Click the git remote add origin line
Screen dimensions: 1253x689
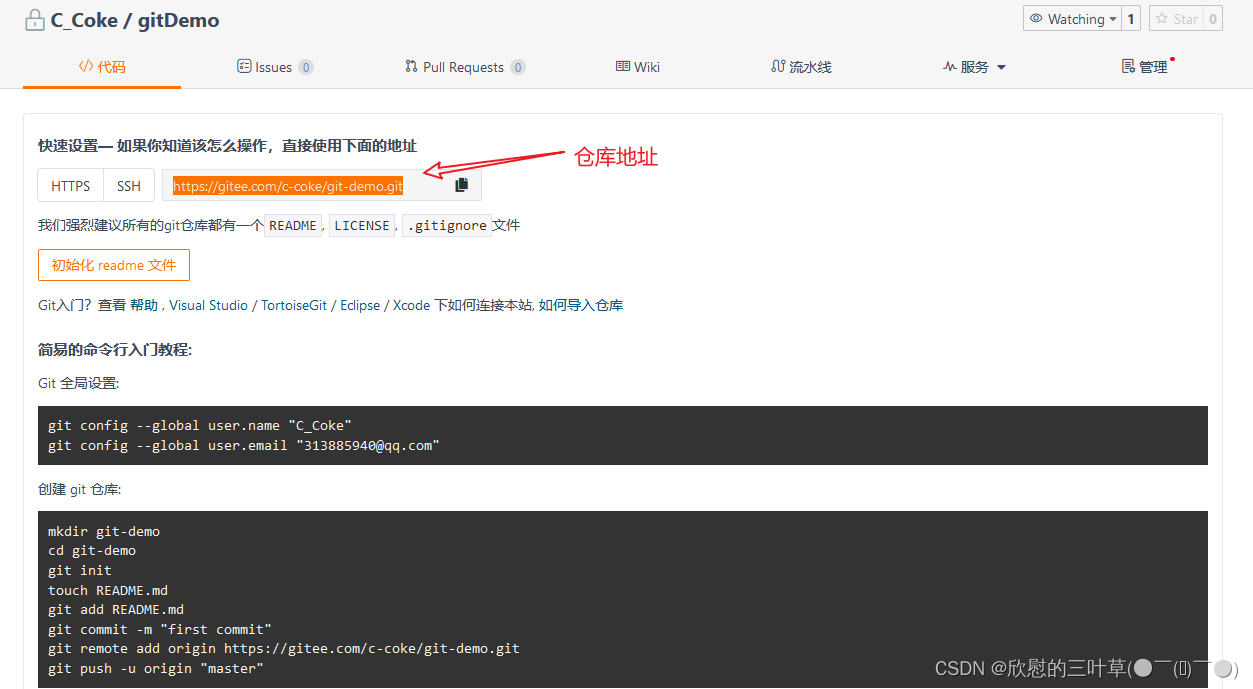point(284,648)
